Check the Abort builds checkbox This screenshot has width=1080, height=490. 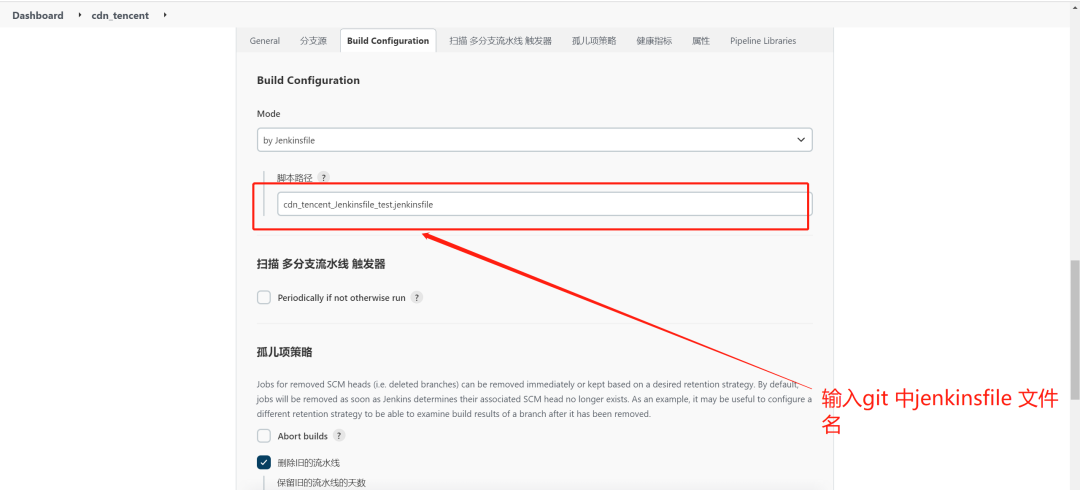coord(264,436)
